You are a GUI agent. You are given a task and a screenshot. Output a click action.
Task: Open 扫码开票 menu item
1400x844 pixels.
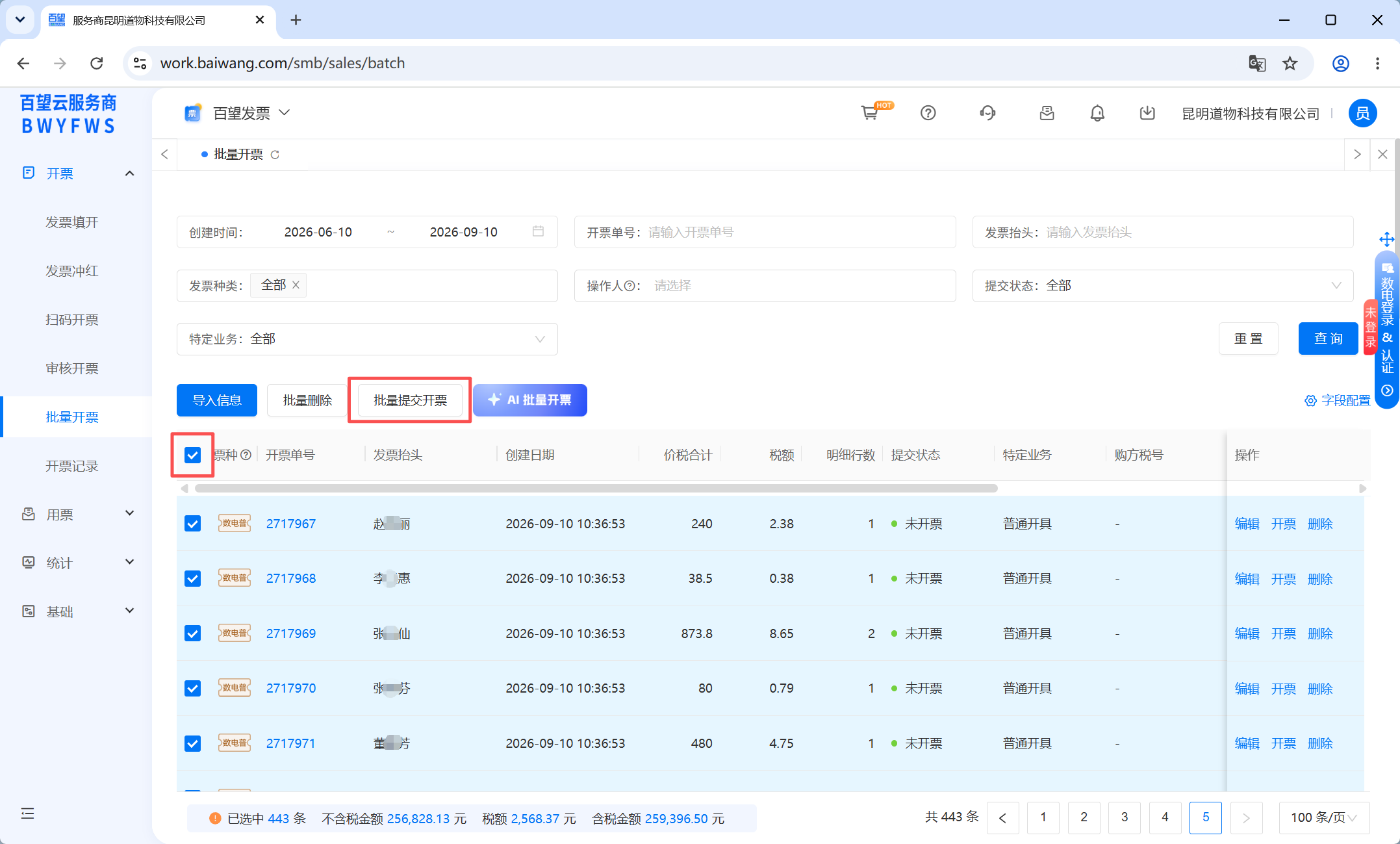pos(72,320)
